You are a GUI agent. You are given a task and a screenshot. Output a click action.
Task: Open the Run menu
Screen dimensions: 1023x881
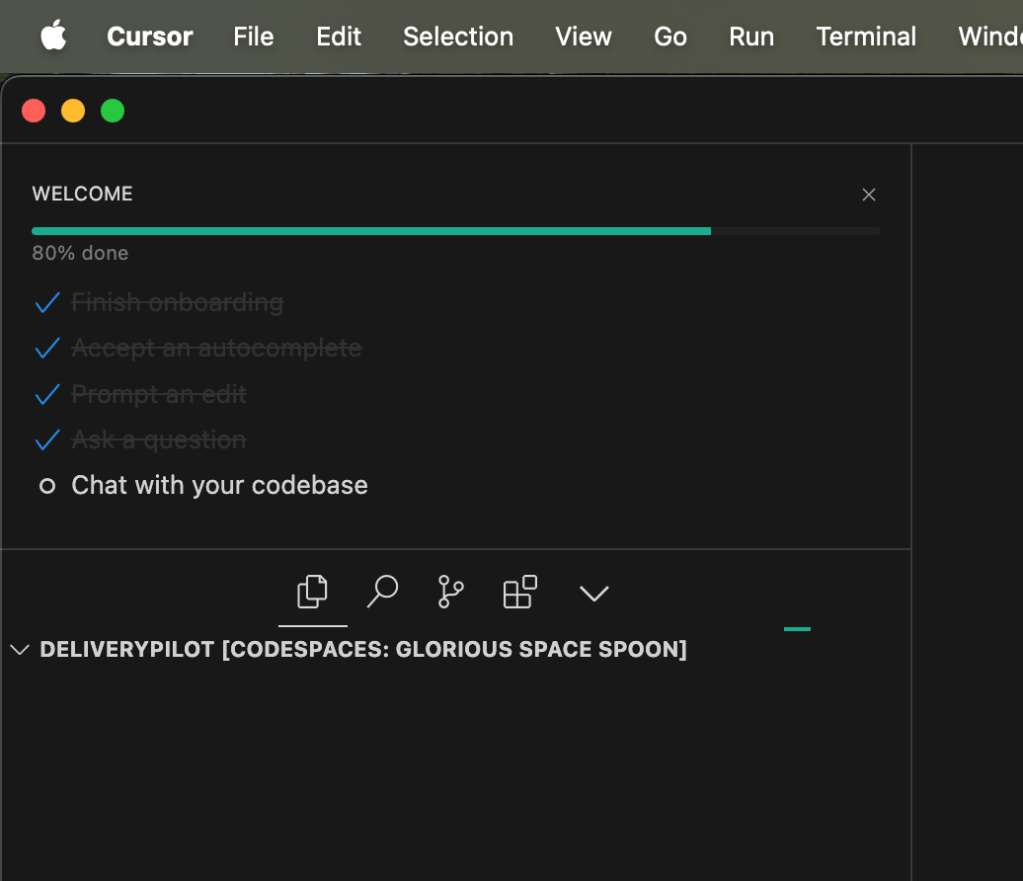[751, 37]
